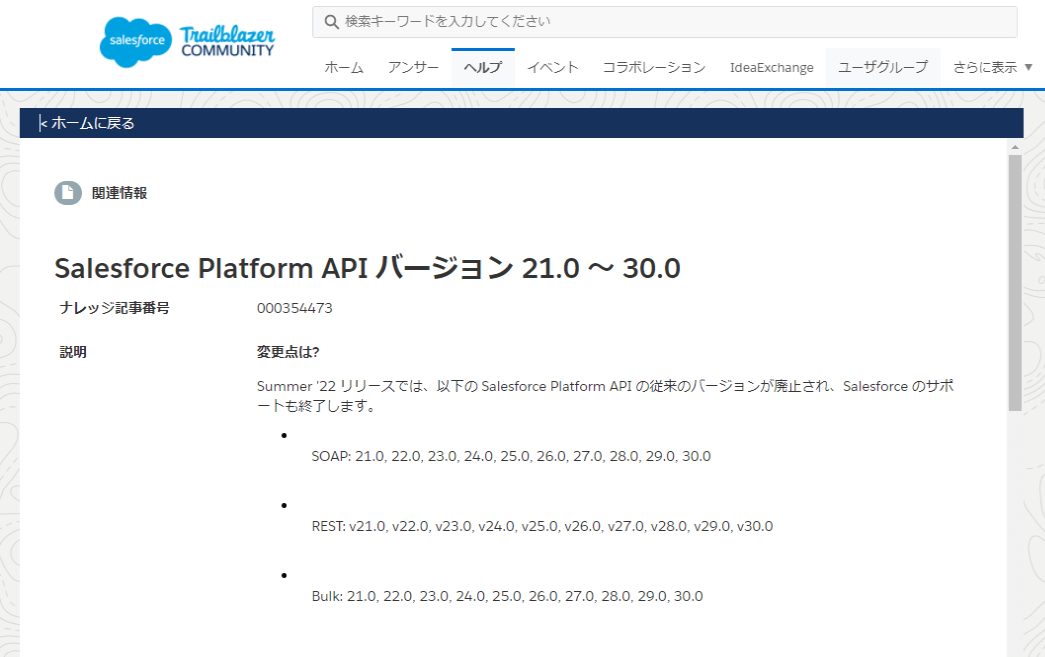Image resolution: width=1045 pixels, height=657 pixels.
Task: Click the Bulk versions list line
Action: point(507,596)
